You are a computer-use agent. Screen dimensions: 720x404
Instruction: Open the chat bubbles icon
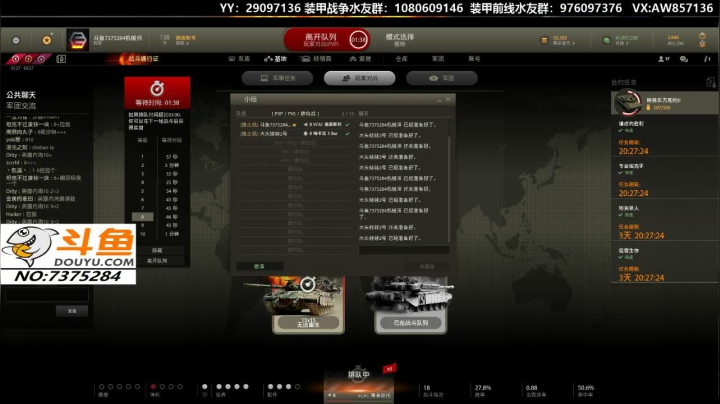(x=684, y=59)
